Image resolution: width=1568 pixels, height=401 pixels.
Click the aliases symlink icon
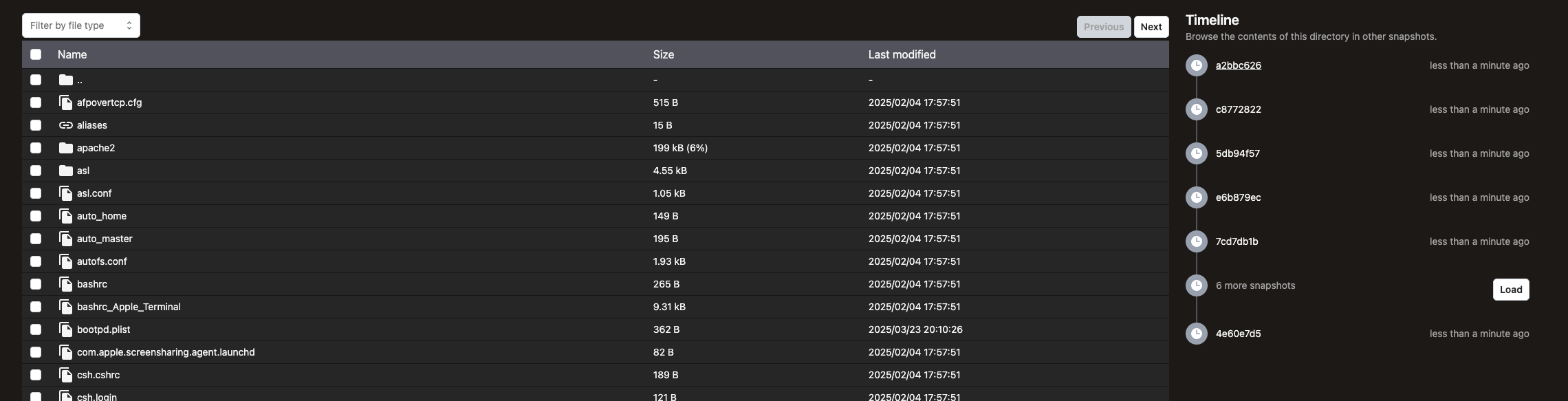[x=66, y=125]
